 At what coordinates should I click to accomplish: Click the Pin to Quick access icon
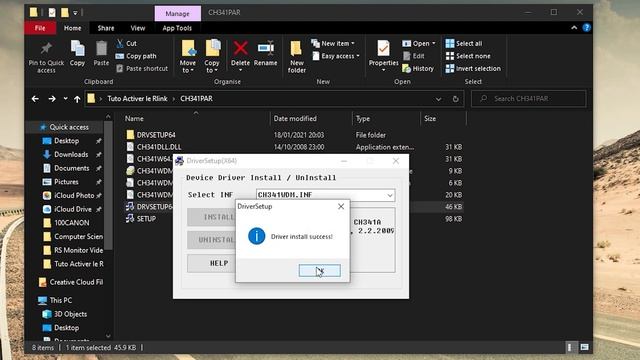(x=46, y=49)
